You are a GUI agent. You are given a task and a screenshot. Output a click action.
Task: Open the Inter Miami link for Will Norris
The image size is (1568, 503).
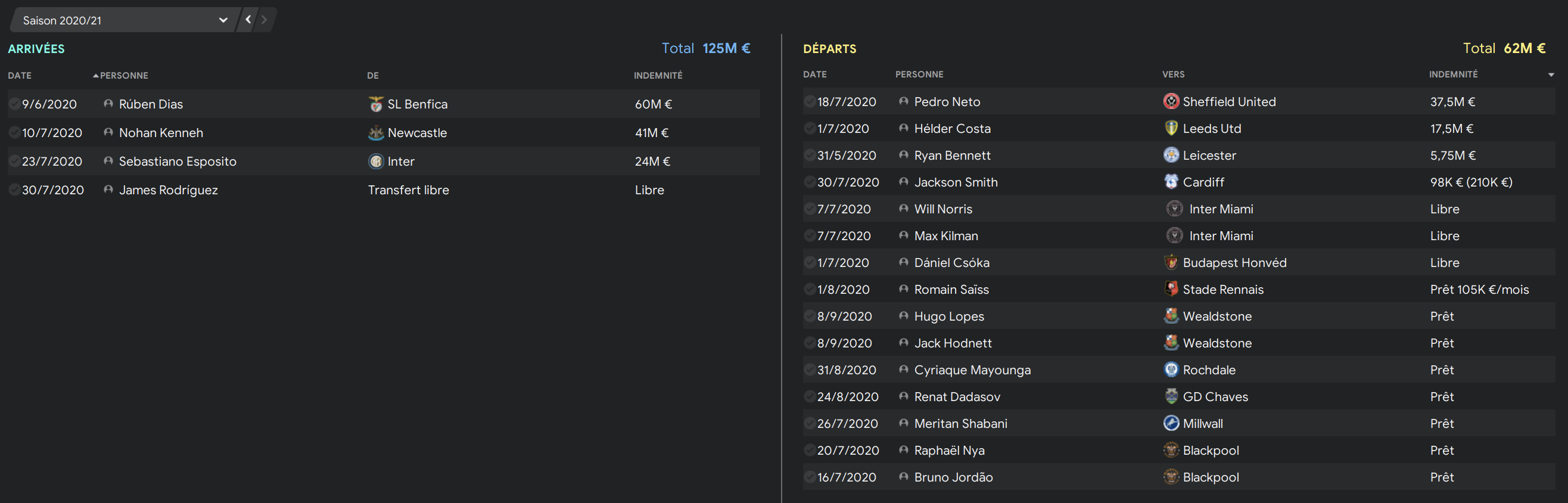click(1221, 209)
